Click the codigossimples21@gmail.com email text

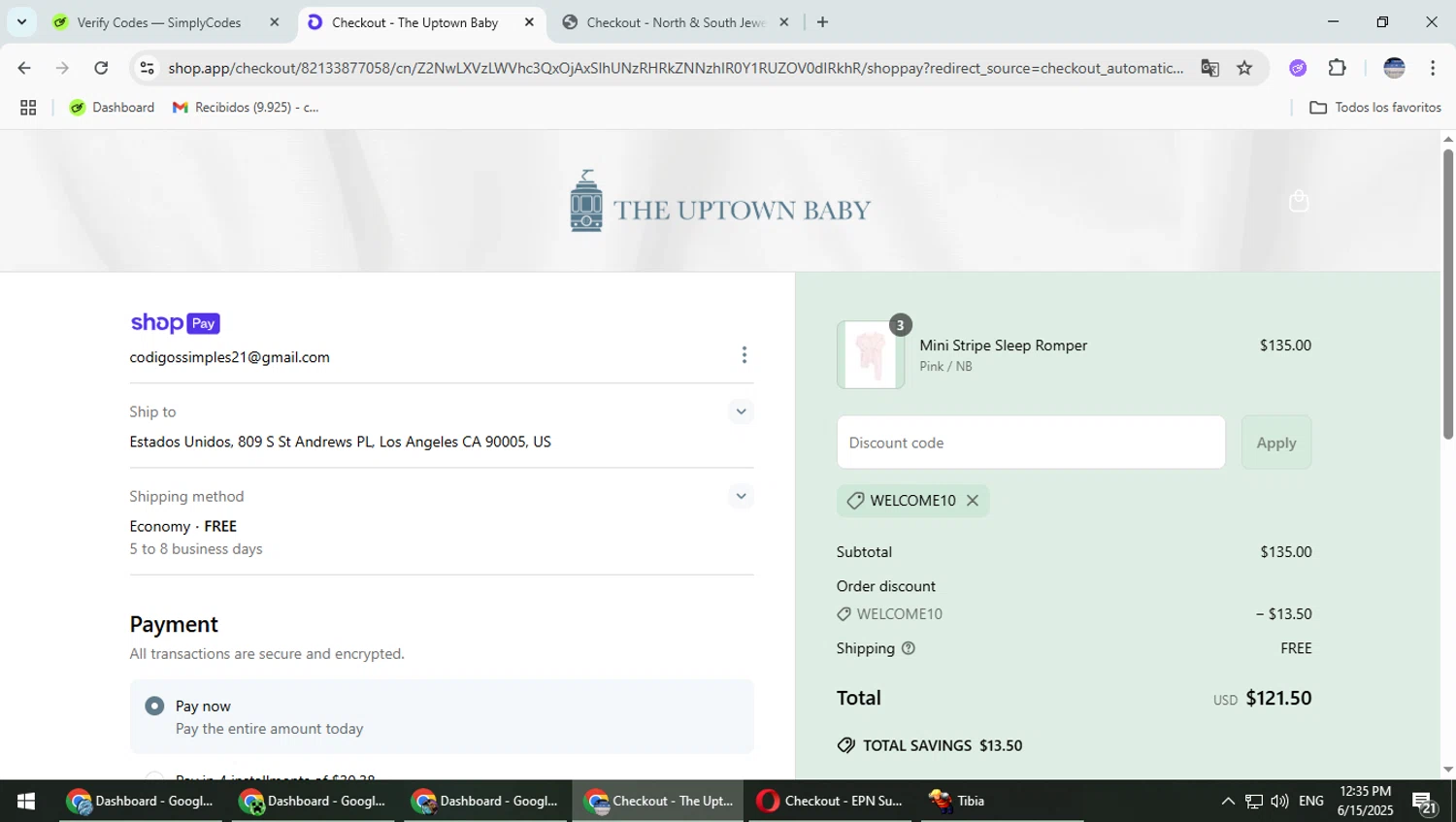click(230, 357)
